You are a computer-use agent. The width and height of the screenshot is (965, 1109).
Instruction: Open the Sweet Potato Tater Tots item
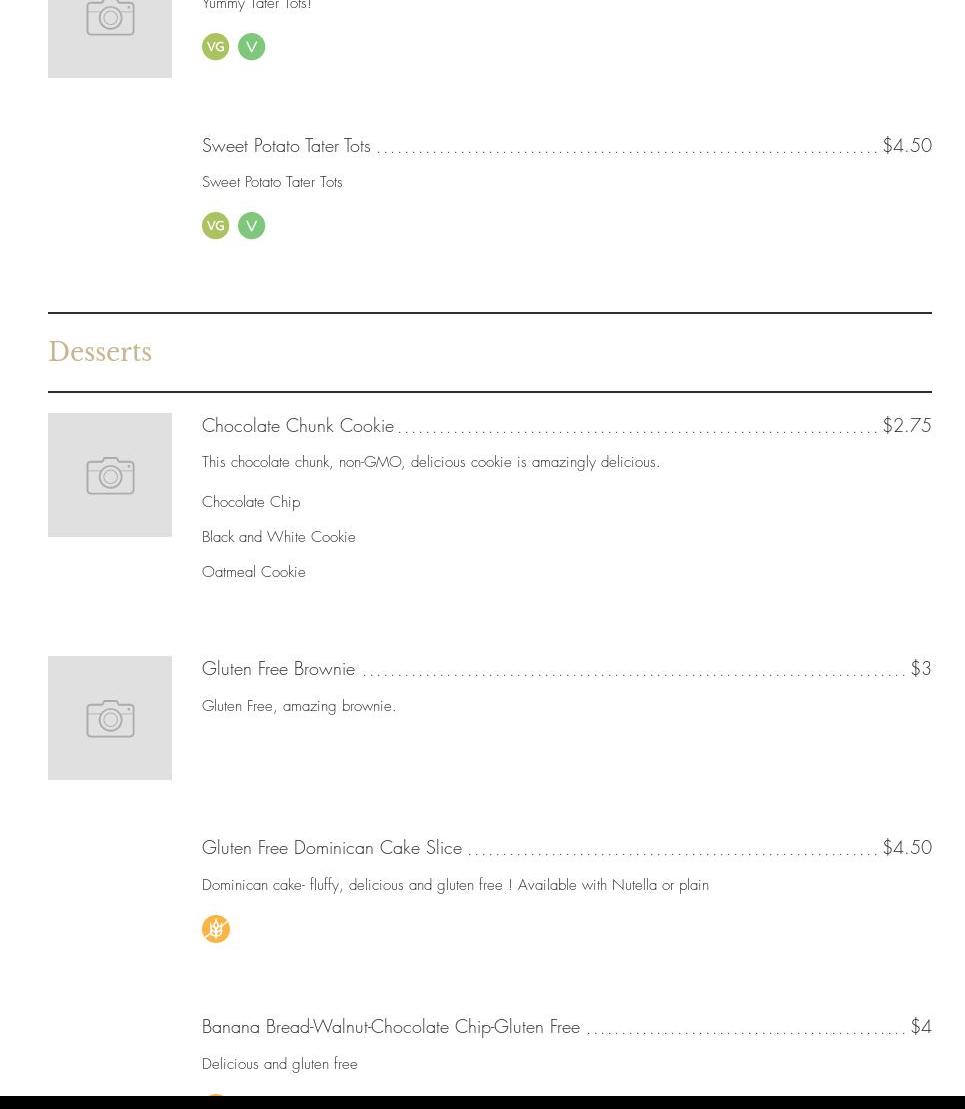coord(286,146)
